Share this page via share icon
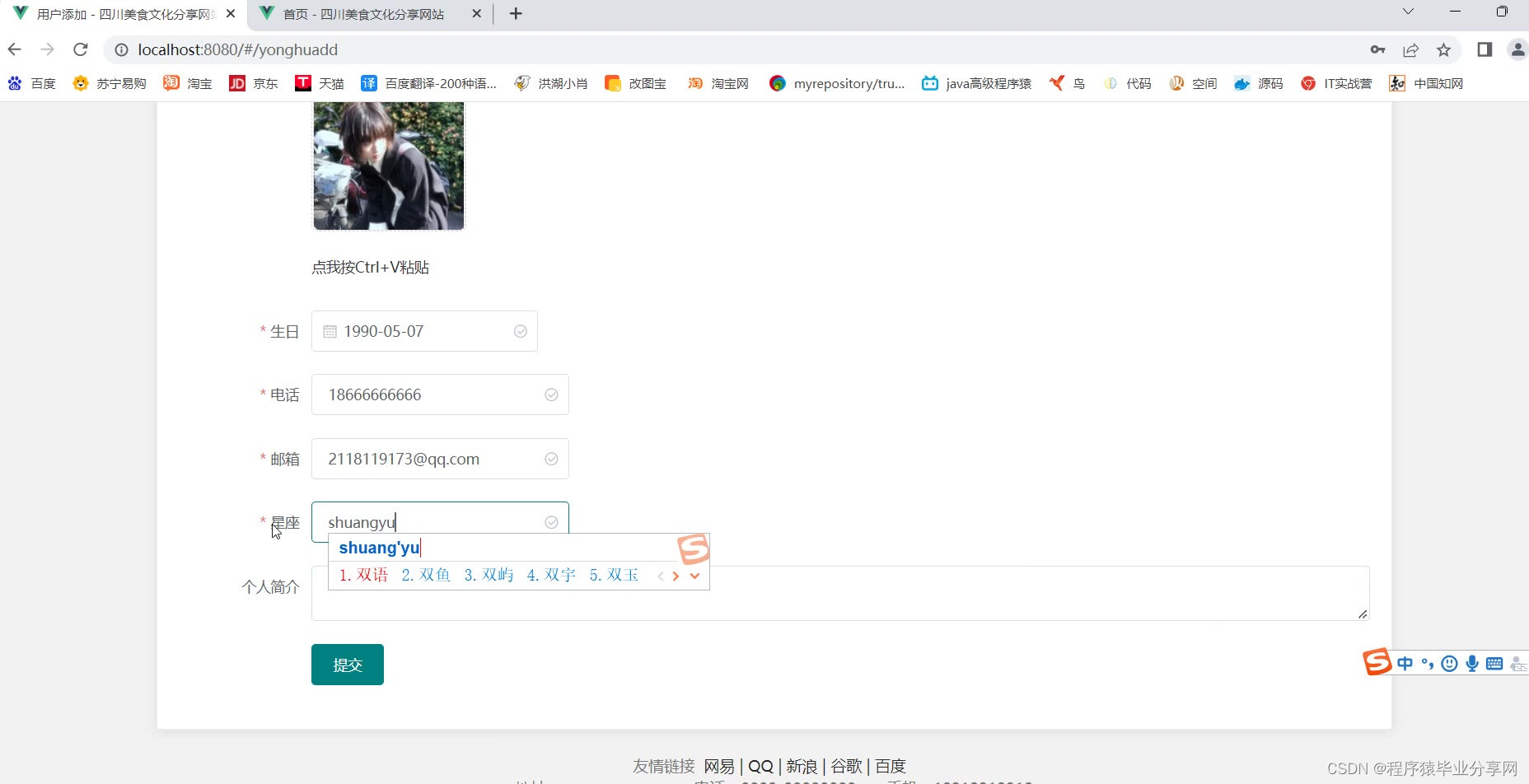This screenshot has width=1529, height=784. (x=1411, y=50)
